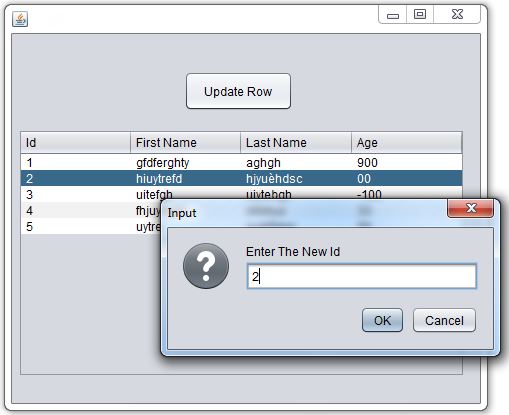Select the Age cell '900'

pyautogui.click(x=407, y=163)
